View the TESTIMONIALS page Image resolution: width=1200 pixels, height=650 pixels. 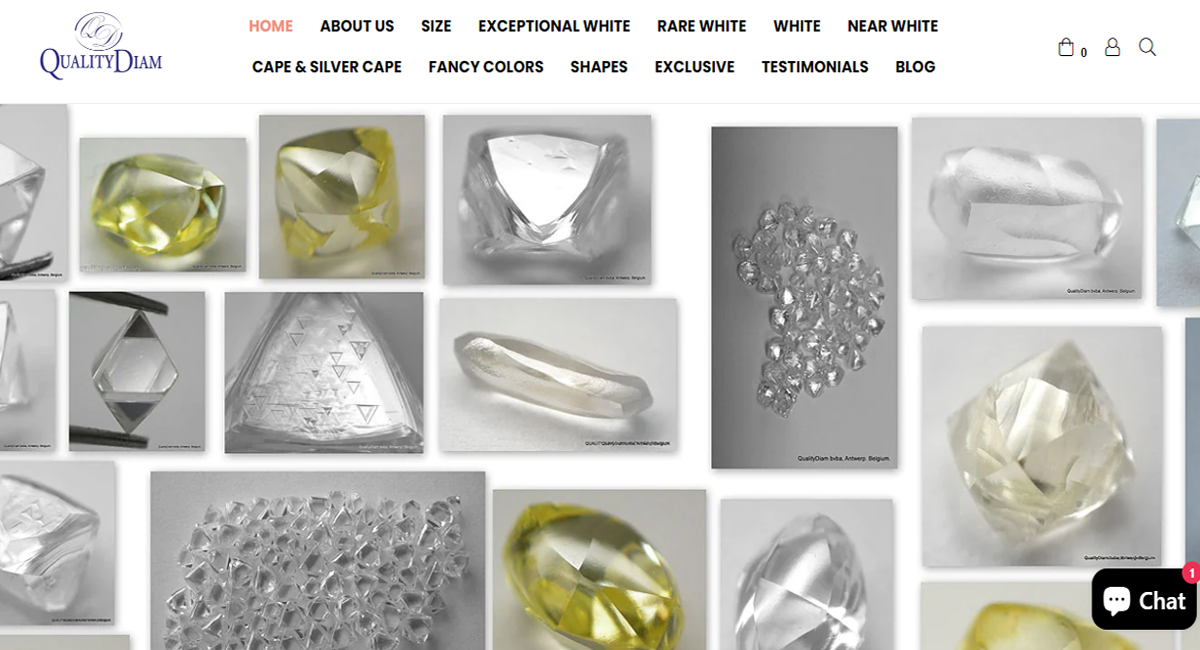tap(815, 67)
